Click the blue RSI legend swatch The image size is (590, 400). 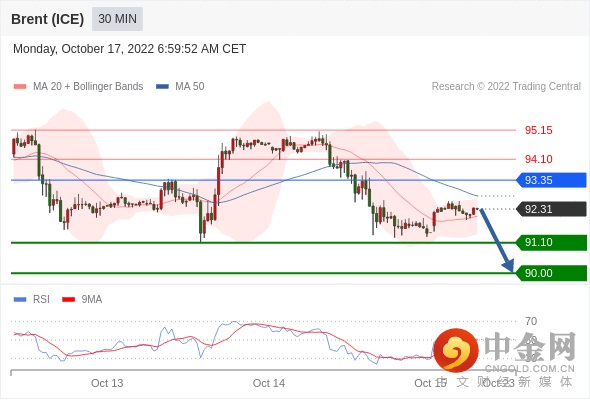(20, 300)
